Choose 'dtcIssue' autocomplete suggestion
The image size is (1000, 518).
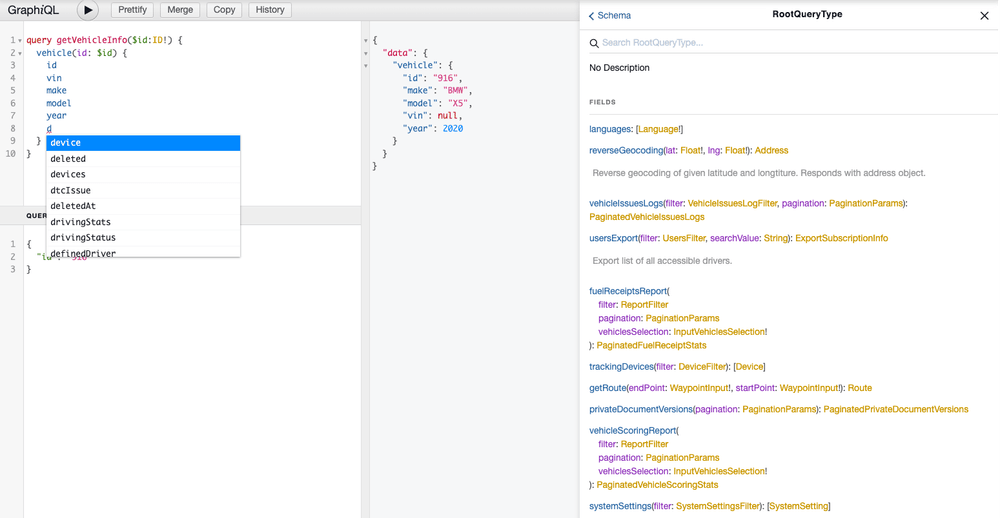point(143,190)
